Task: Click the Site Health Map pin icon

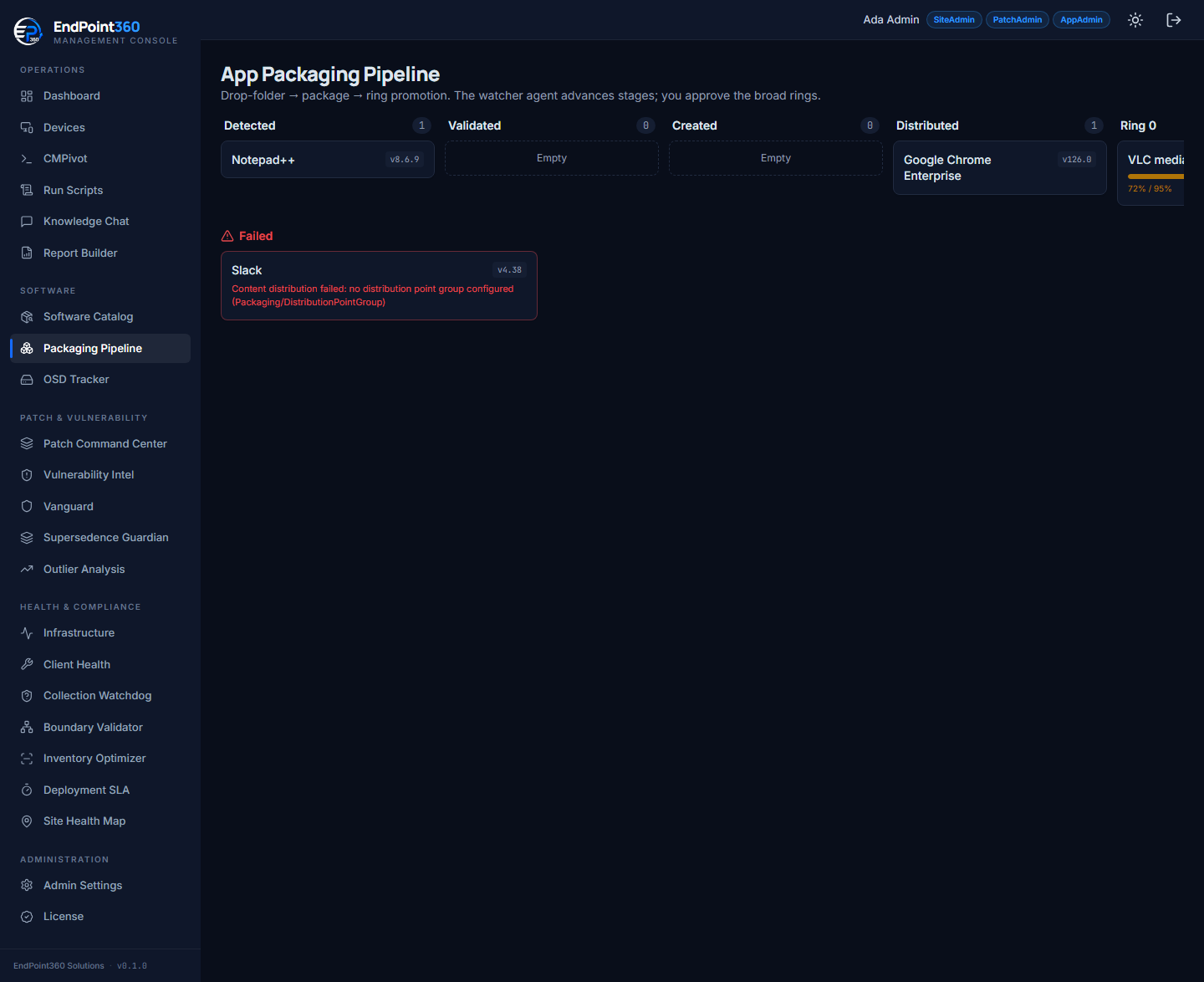Action: click(x=27, y=821)
